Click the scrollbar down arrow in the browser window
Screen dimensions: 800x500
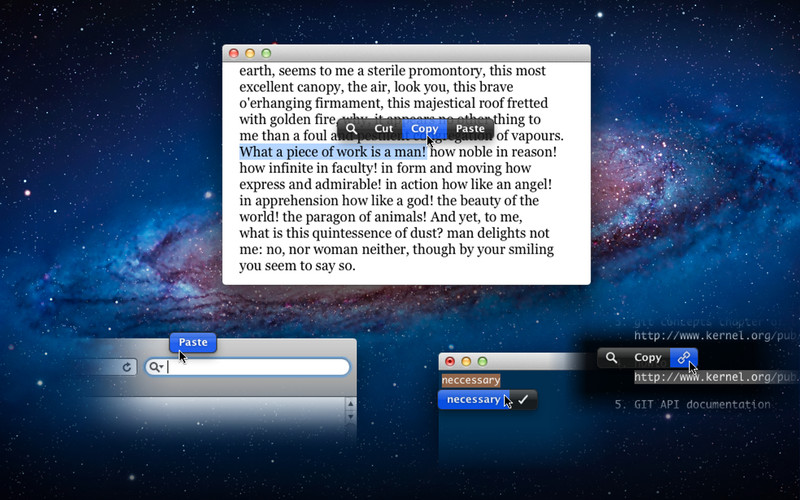pyautogui.click(x=350, y=417)
